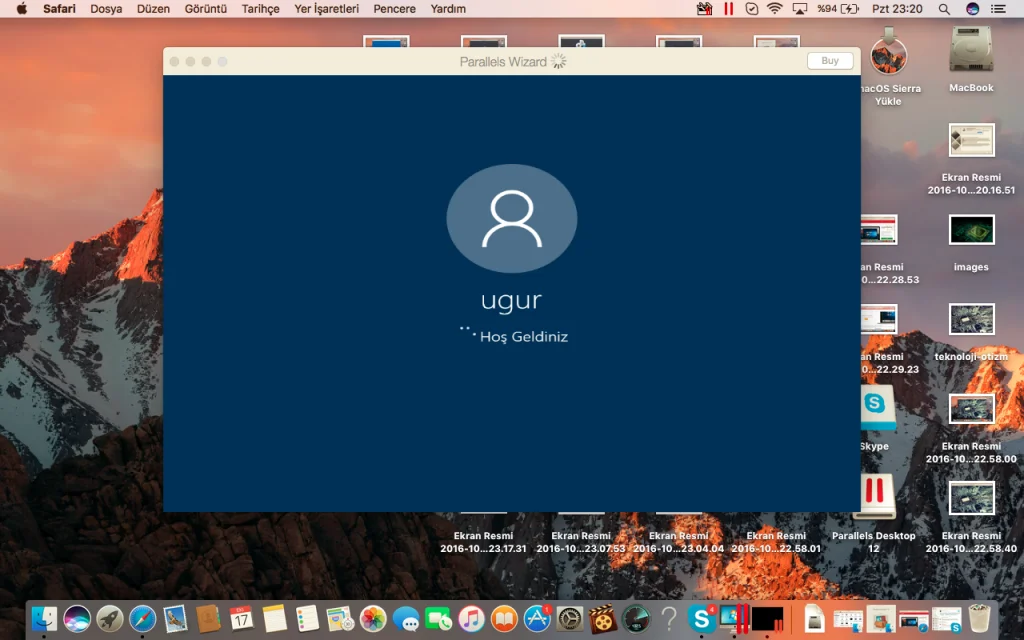Select the Parallels Desktop 12 desktop icon
The height and width of the screenshot is (640, 1024).
click(874, 496)
